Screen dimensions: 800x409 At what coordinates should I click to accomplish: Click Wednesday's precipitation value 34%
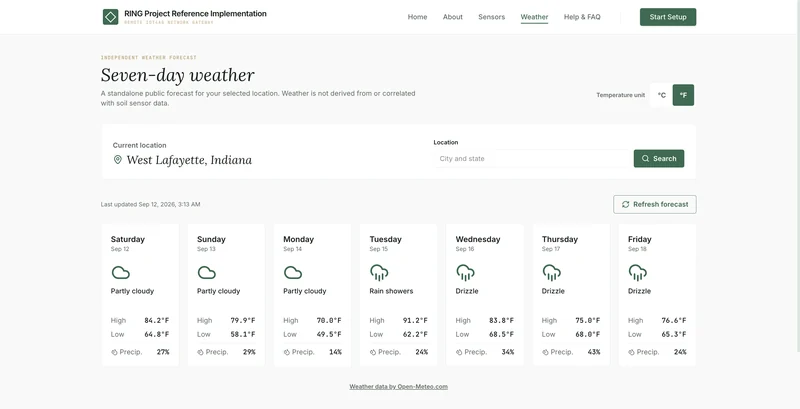(508, 352)
